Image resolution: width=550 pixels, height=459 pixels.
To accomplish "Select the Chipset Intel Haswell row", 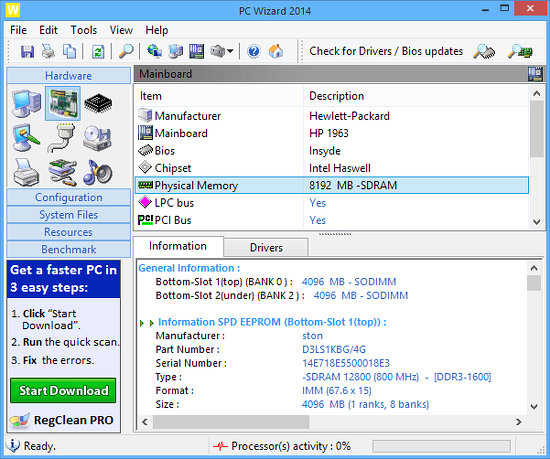I will (331, 168).
